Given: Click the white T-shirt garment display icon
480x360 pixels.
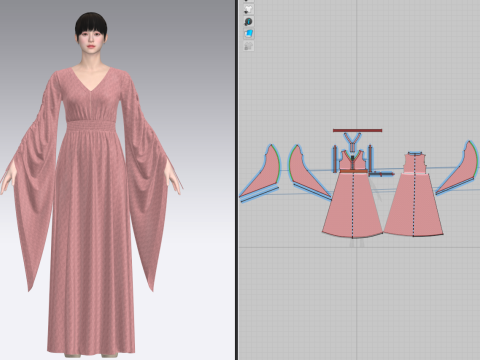Looking at the screenshot, I should tap(248, 9).
